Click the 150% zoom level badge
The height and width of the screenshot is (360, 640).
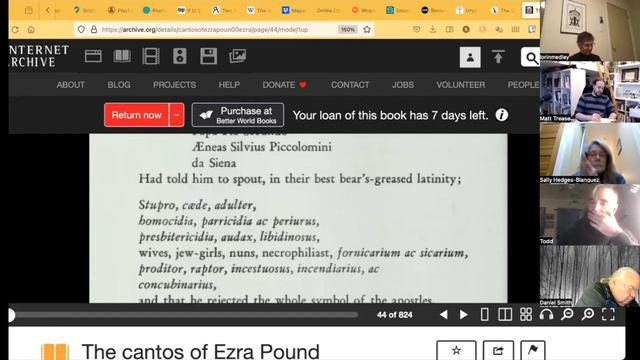click(348, 29)
